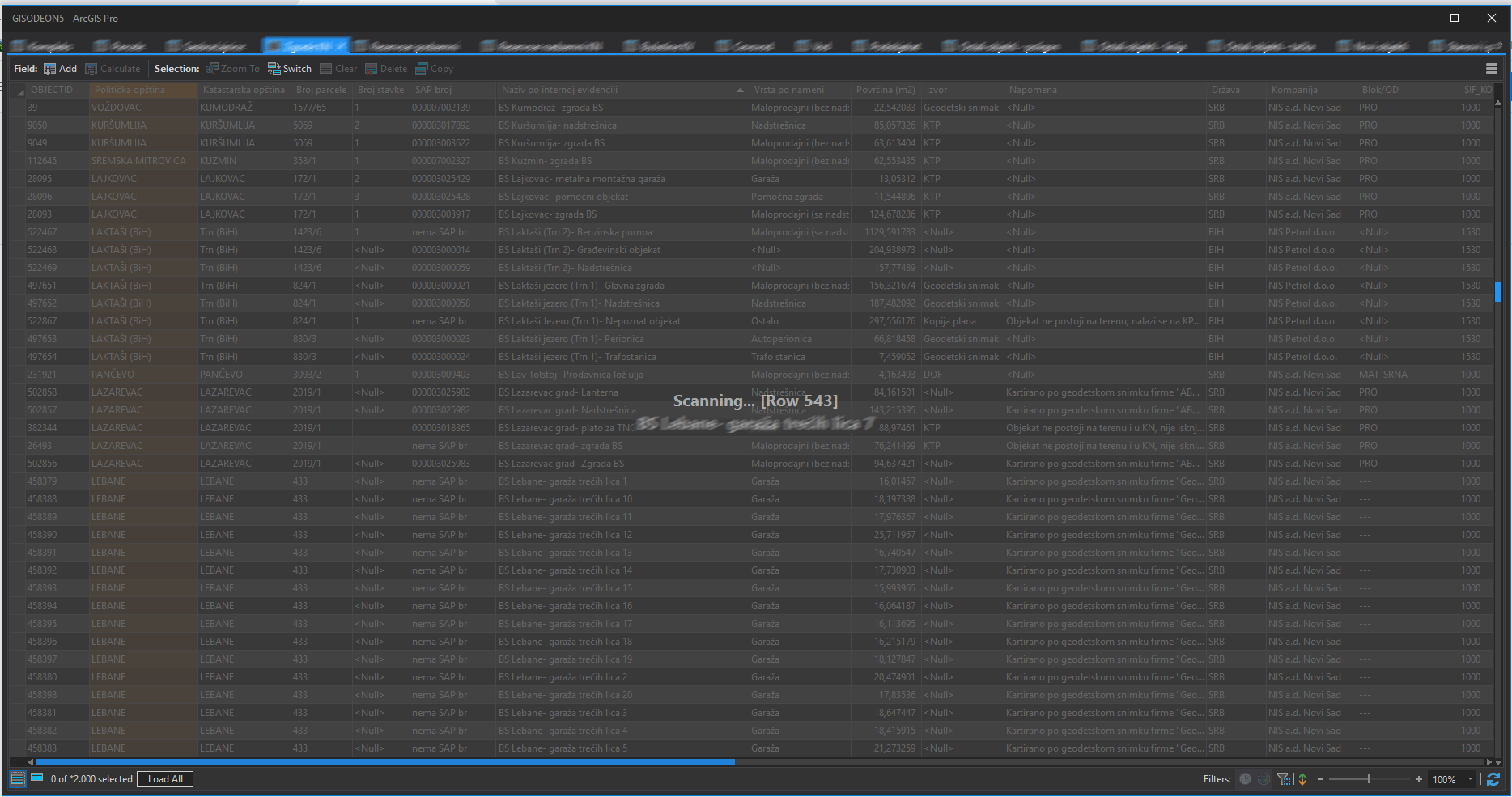The height and width of the screenshot is (797, 1512).
Task: Click the horizontal scrollbar thumb
Action: click(x=385, y=762)
